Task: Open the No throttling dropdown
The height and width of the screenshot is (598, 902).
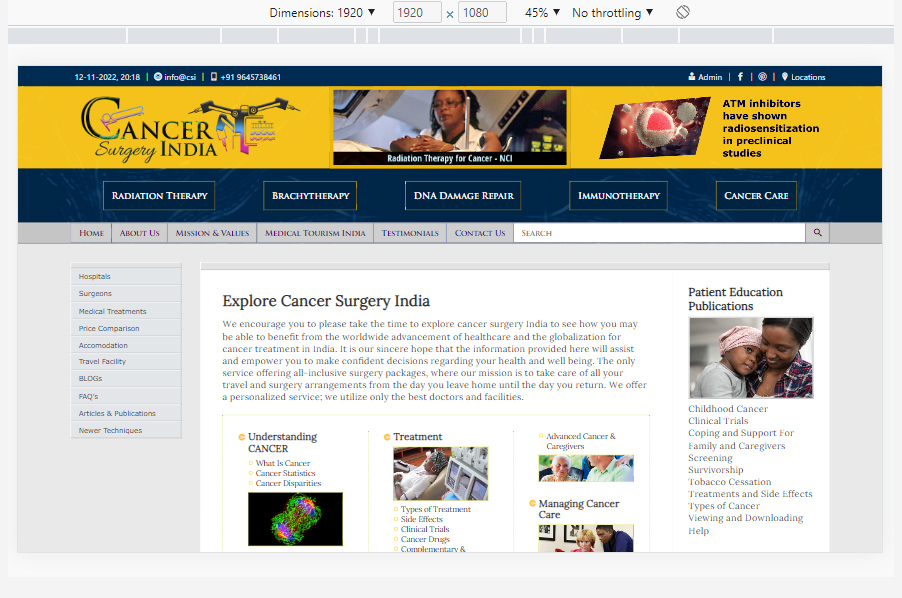Action: point(612,13)
